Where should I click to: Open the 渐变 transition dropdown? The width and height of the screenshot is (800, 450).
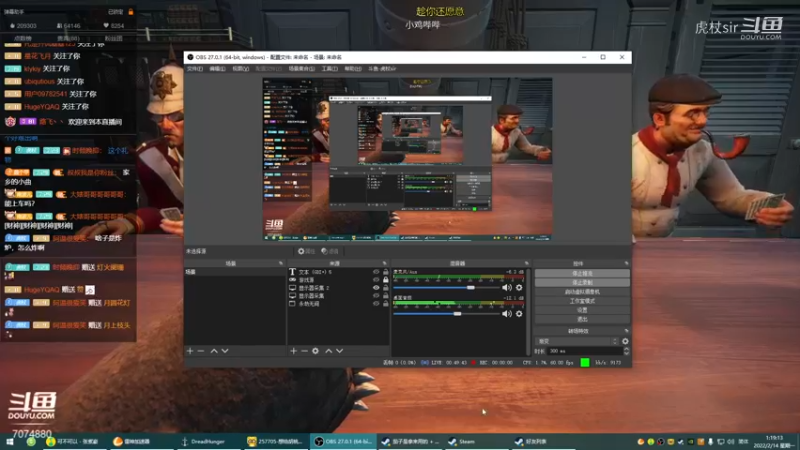tap(577, 341)
